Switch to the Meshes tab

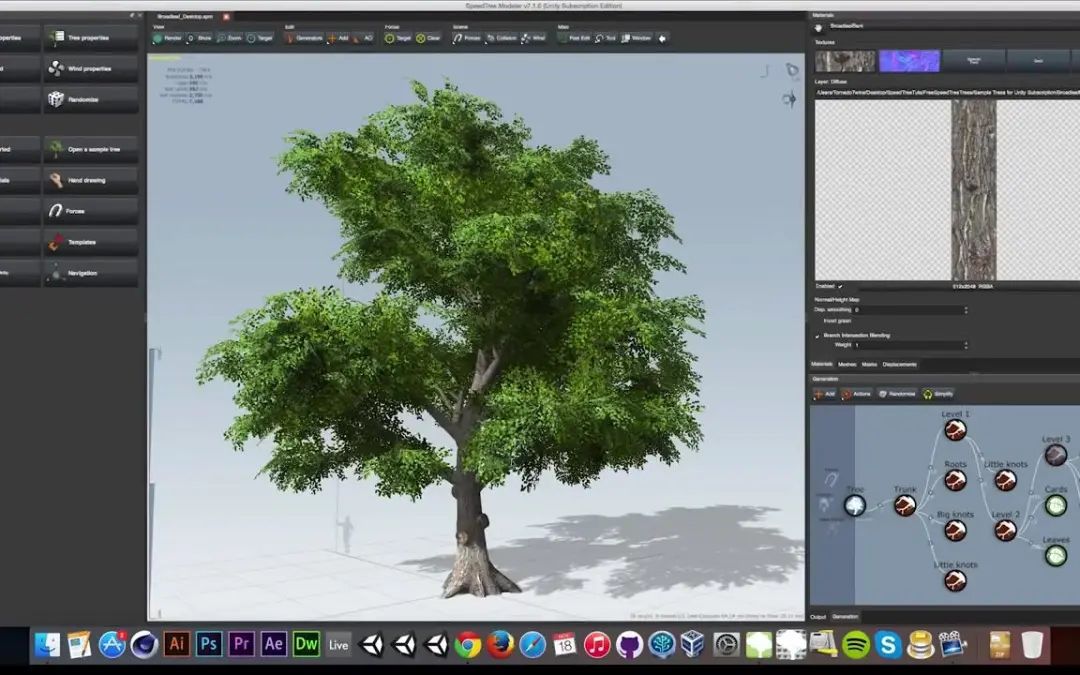pyautogui.click(x=846, y=364)
